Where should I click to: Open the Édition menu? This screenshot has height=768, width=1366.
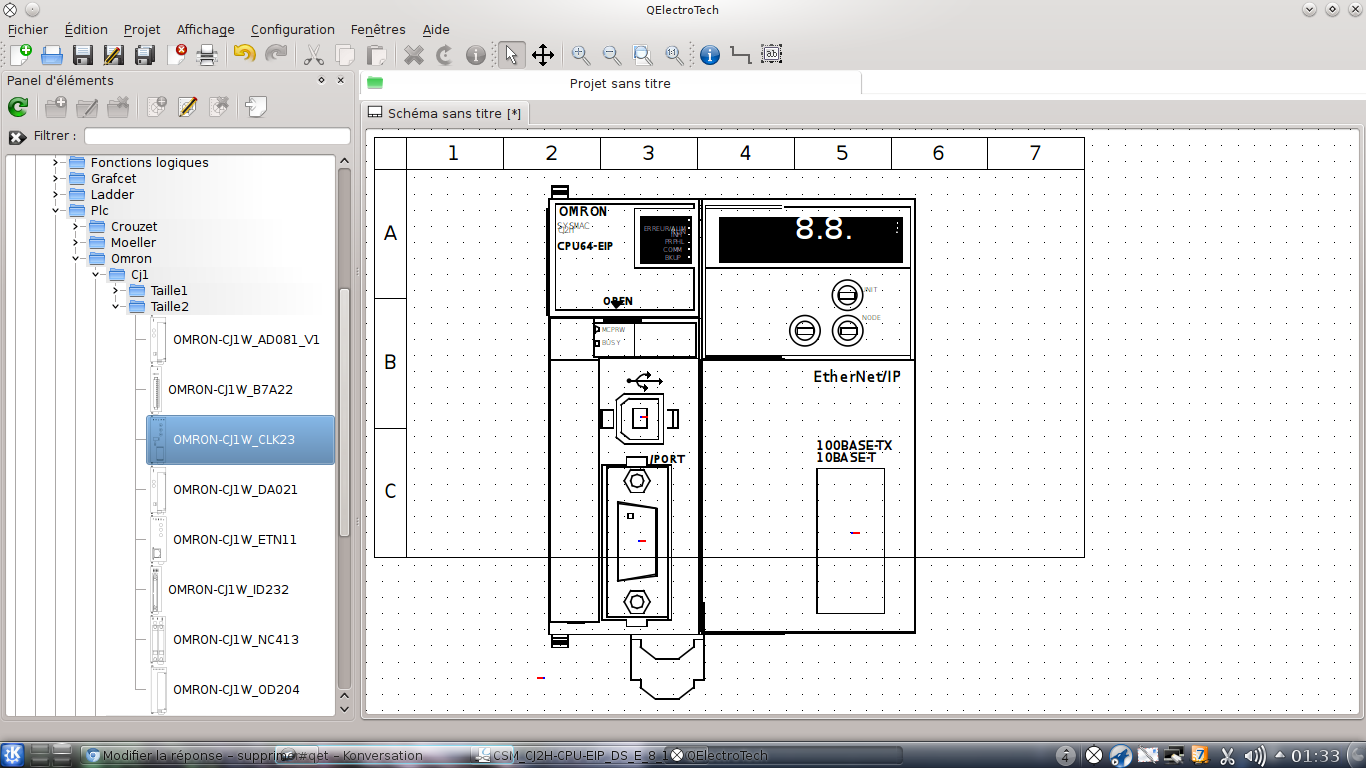(86, 29)
